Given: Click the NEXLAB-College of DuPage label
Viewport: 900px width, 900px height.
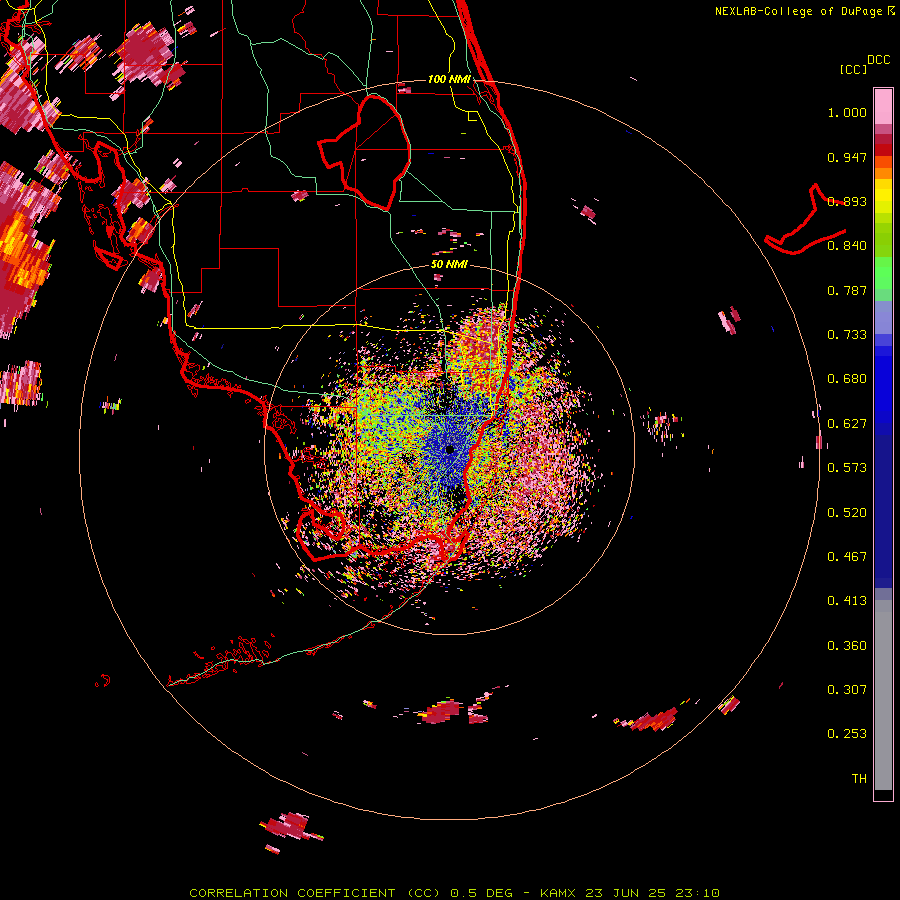Looking at the screenshot, I should [805, 11].
